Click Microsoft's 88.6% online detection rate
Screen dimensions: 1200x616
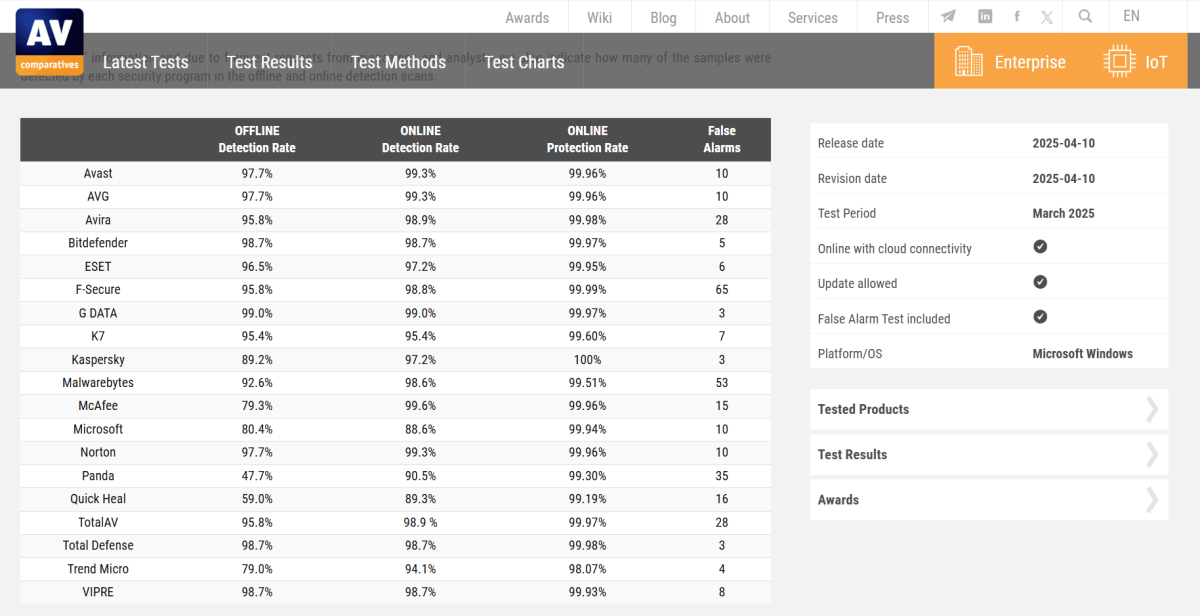(x=420, y=429)
